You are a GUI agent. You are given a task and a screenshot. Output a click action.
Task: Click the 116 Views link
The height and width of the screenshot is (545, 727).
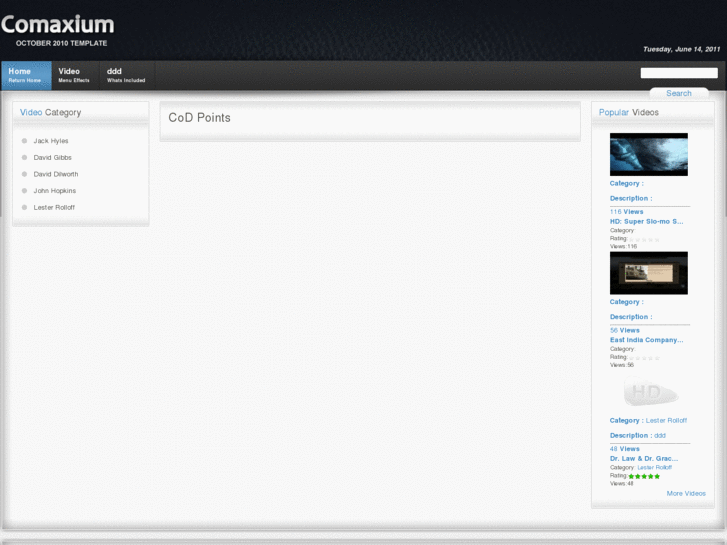coord(626,212)
